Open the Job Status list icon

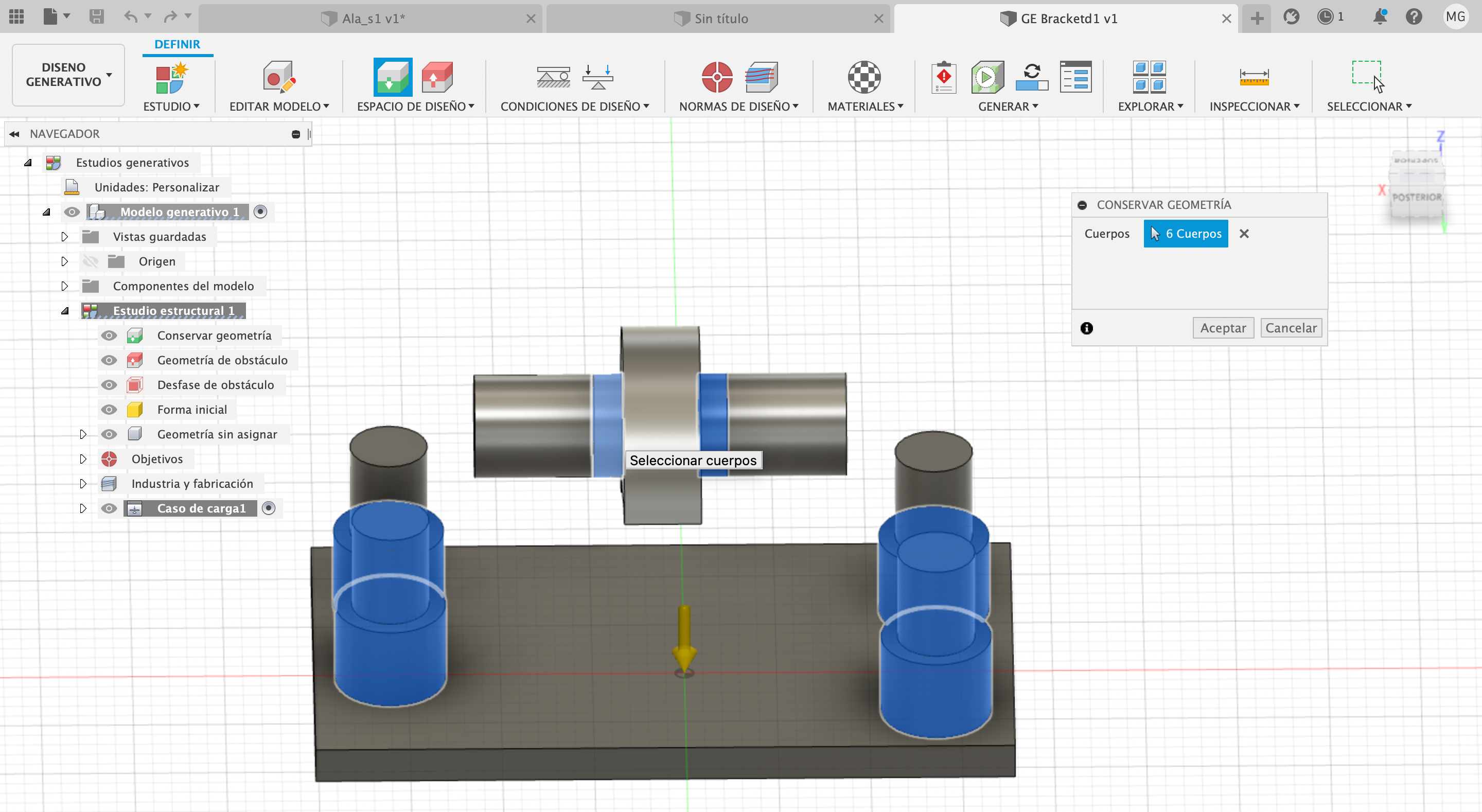1075,77
